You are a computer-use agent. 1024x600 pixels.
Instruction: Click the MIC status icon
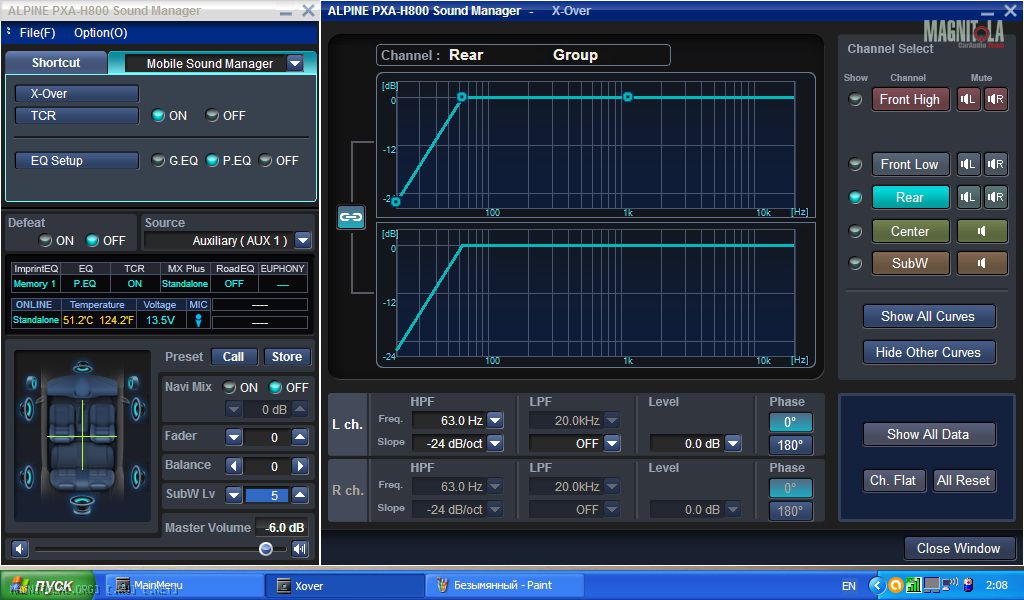click(199, 320)
